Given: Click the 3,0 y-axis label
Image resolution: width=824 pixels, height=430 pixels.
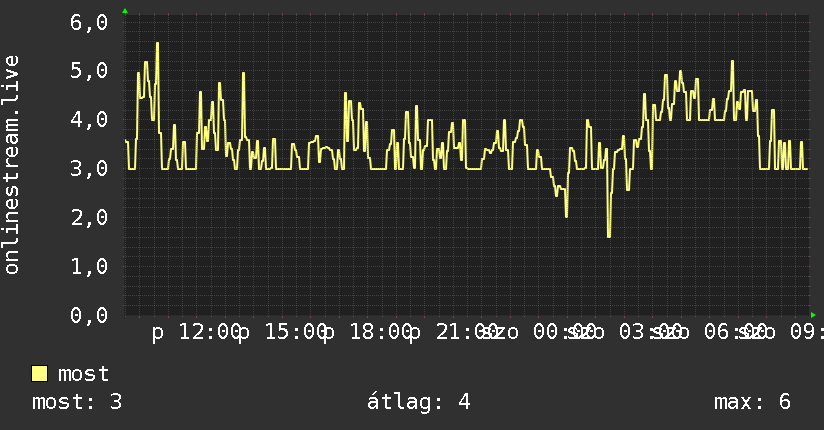Looking at the screenshot, I should point(89,169).
